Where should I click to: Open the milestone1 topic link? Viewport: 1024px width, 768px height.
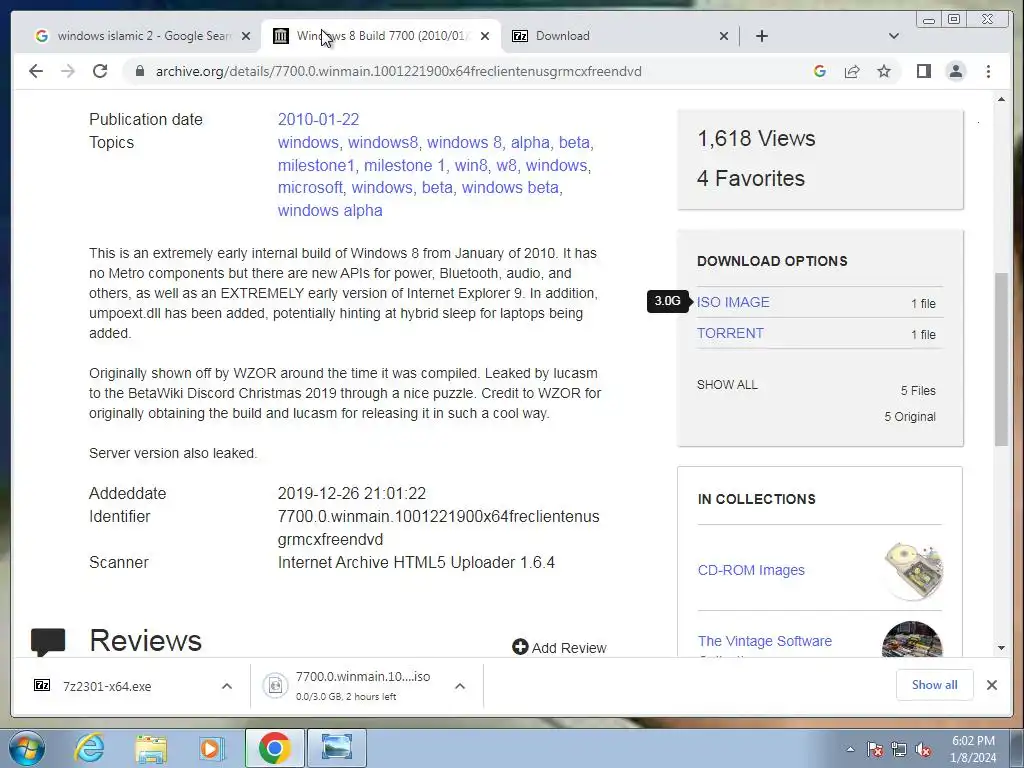pos(316,165)
